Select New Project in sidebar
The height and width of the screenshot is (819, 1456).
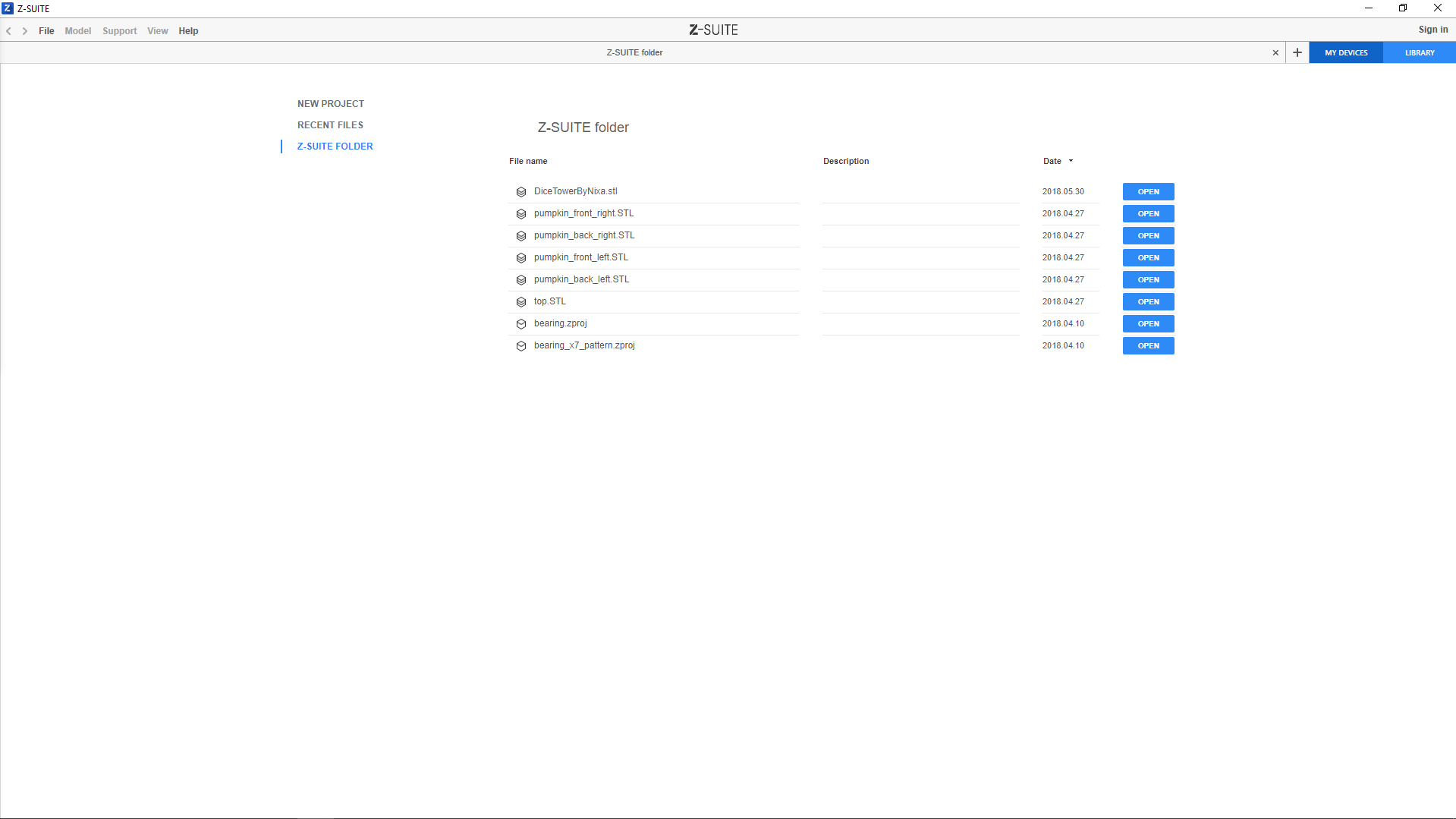tap(331, 104)
